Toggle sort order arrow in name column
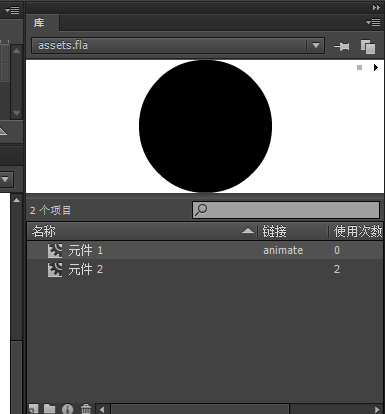Image resolution: width=385 pixels, height=414 pixels. [248, 231]
